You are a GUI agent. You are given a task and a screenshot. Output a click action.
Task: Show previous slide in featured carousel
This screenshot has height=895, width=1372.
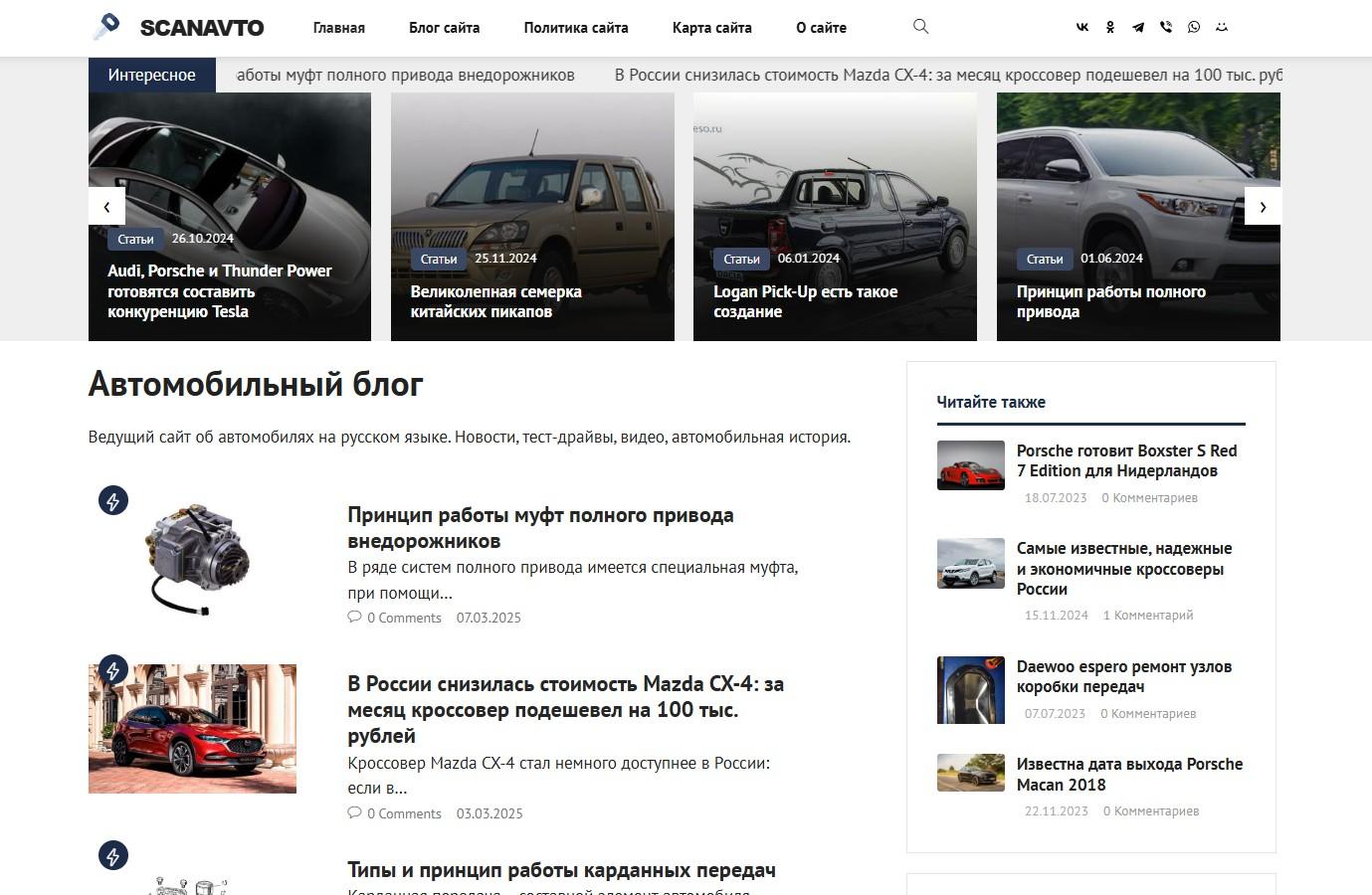point(106,207)
